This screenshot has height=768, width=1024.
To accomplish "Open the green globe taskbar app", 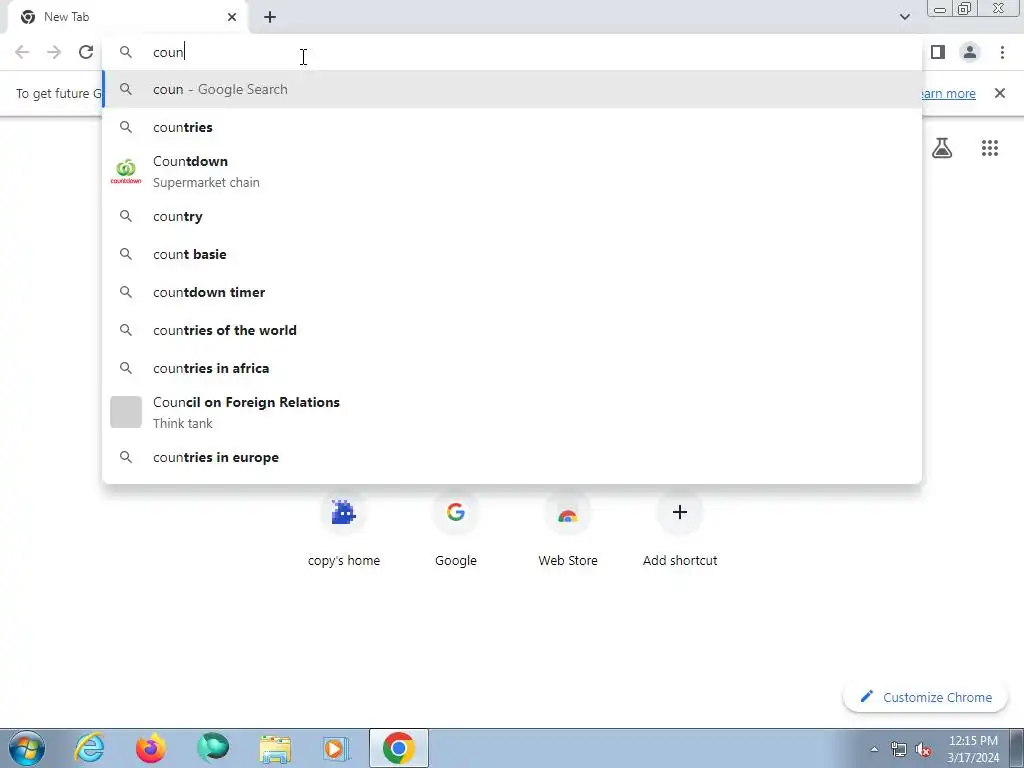I will 213,748.
